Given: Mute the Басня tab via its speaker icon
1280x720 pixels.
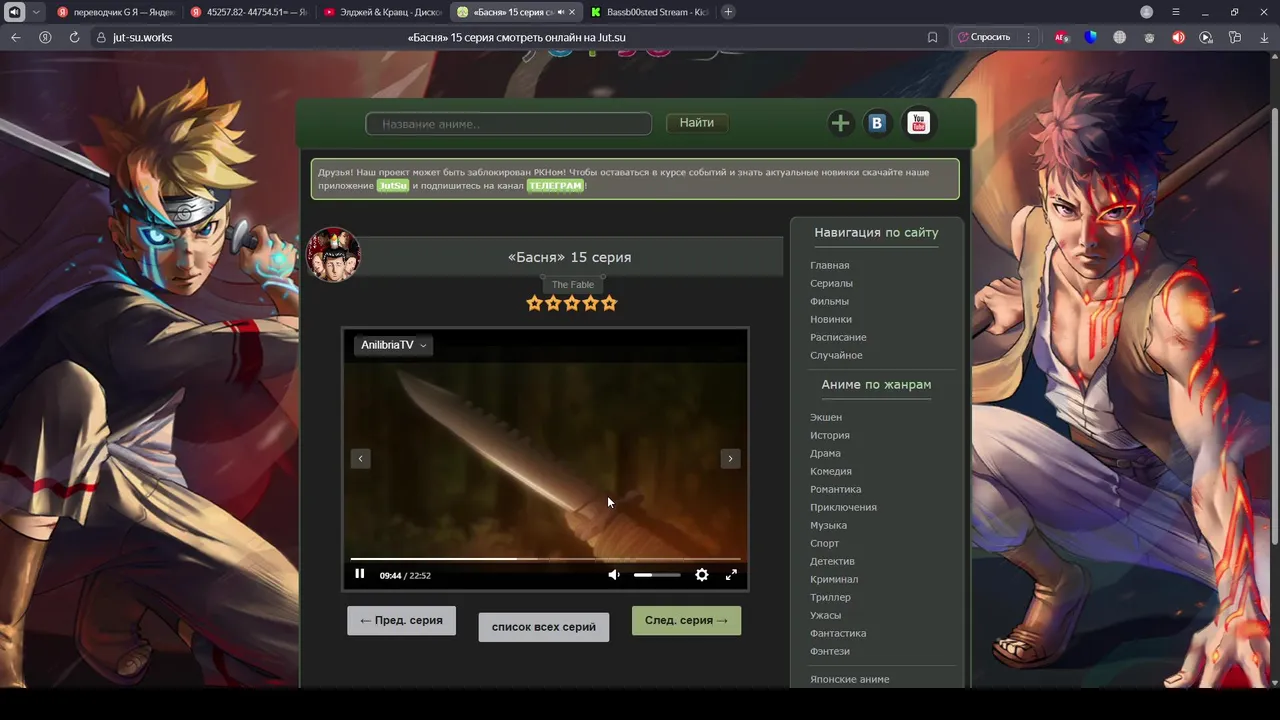Looking at the screenshot, I should point(560,12).
